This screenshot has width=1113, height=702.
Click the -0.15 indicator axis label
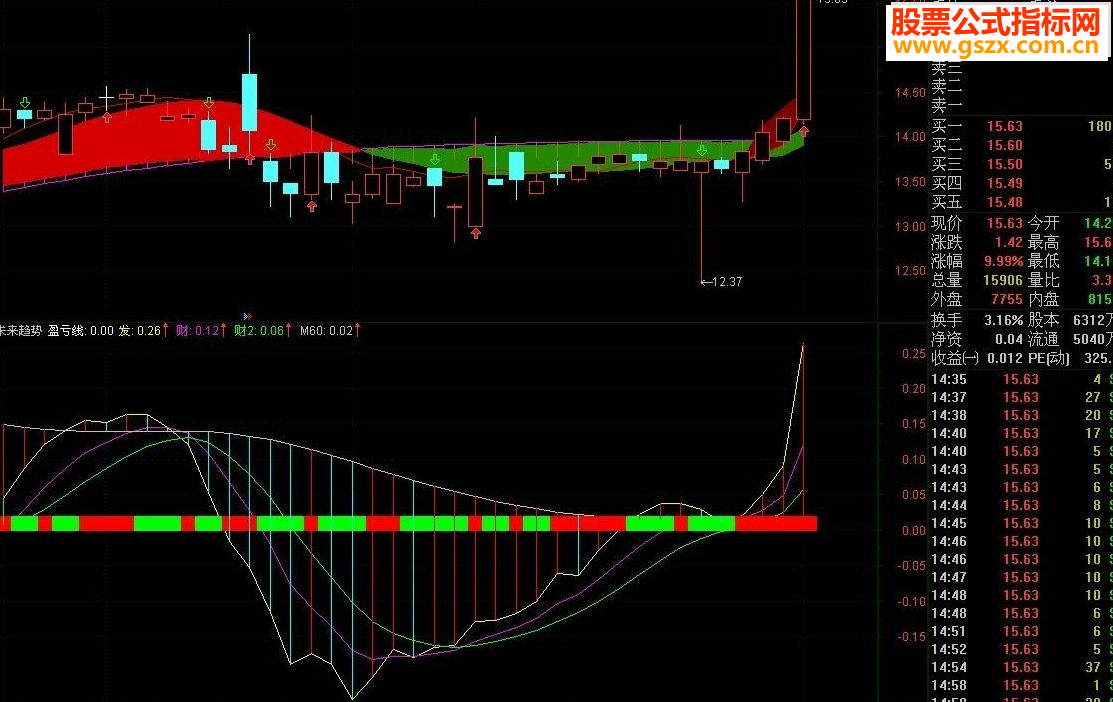click(x=911, y=637)
